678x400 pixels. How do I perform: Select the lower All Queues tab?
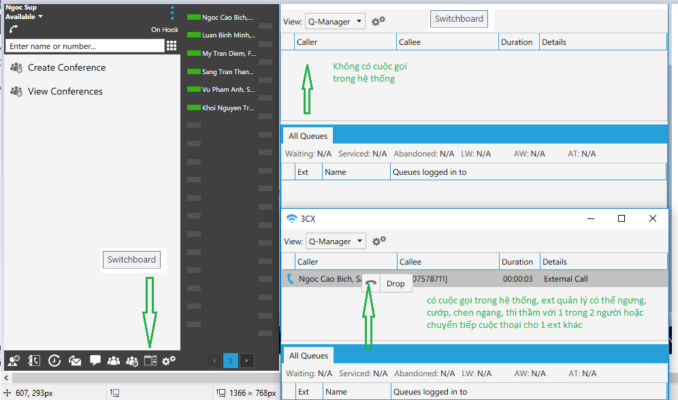pos(307,355)
